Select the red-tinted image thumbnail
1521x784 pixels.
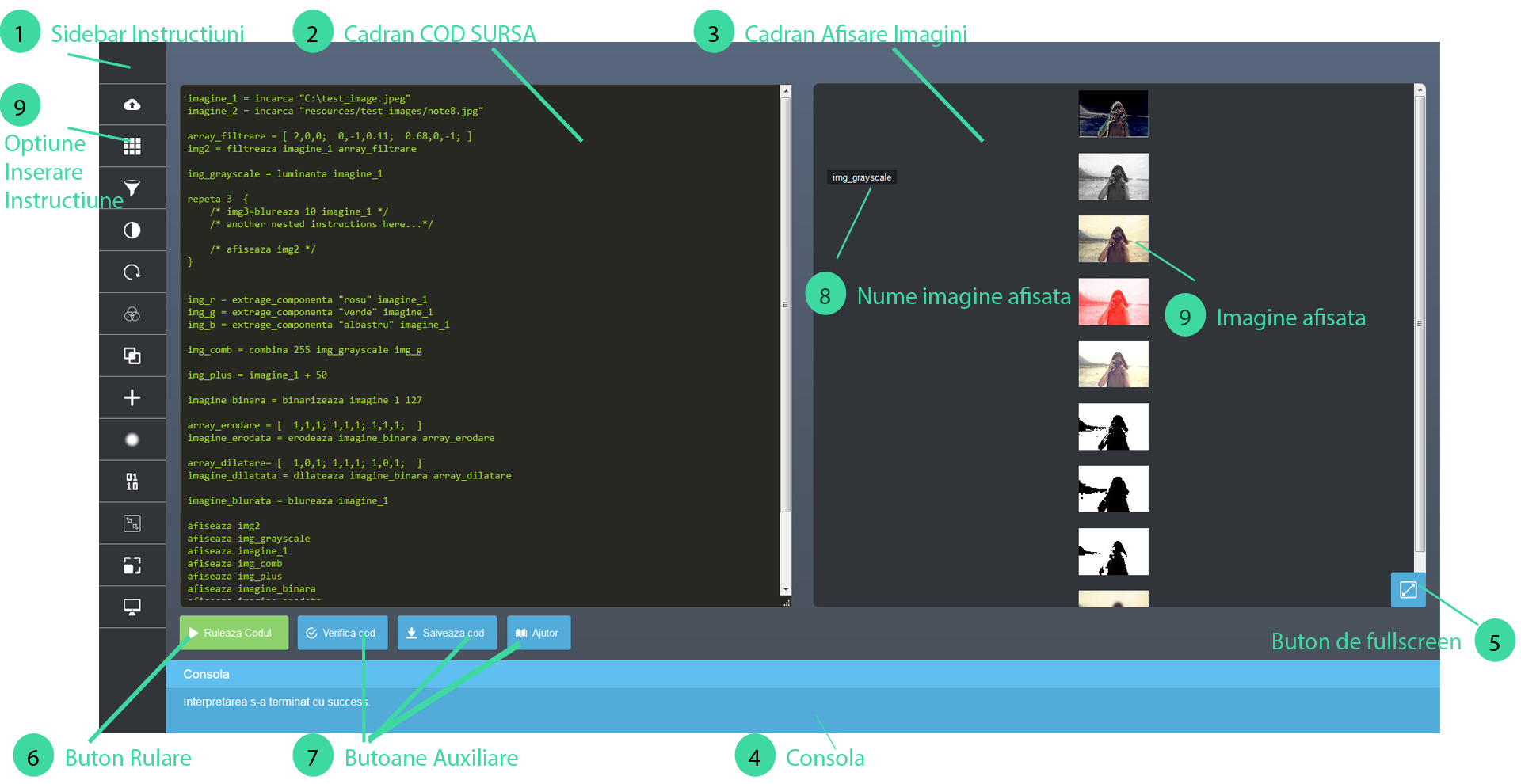click(1113, 302)
